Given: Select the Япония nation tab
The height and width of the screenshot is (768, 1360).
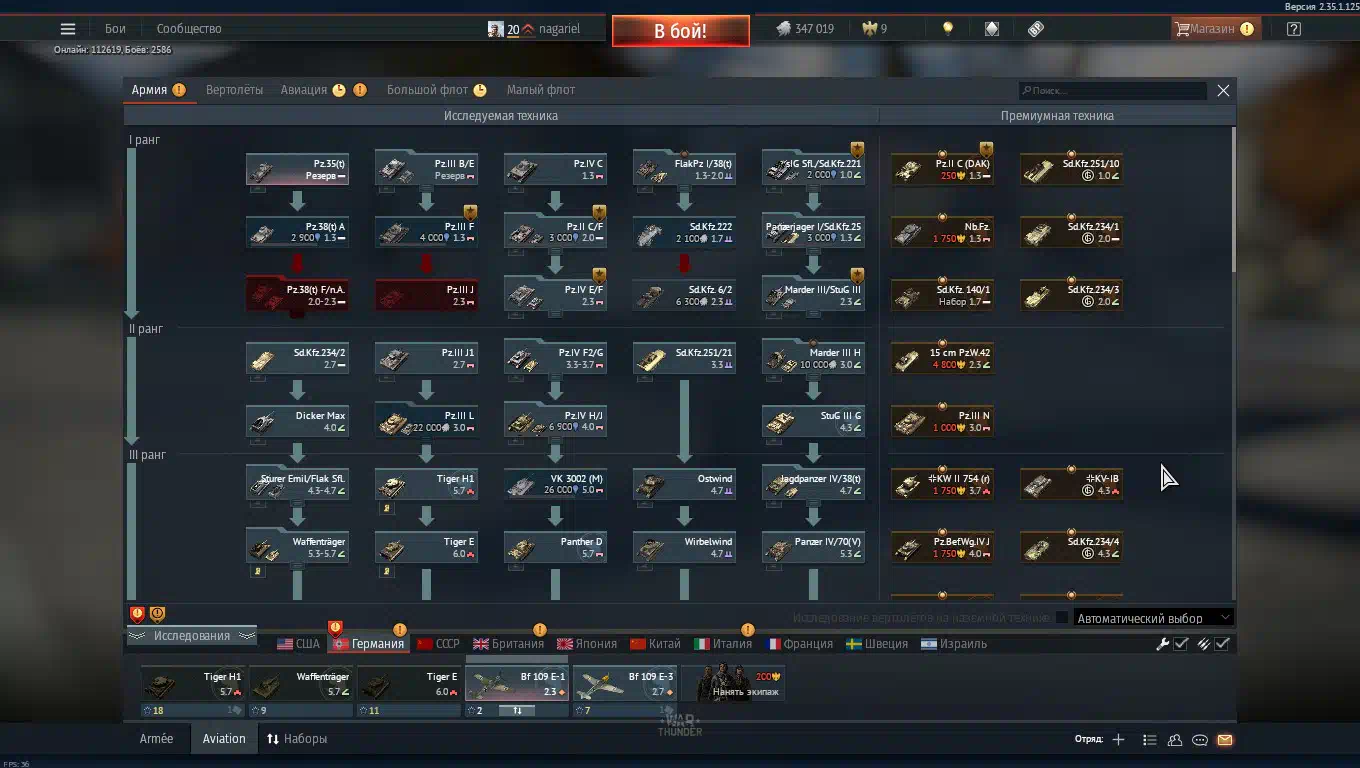Looking at the screenshot, I should pyautogui.click(x=587, y=644).
